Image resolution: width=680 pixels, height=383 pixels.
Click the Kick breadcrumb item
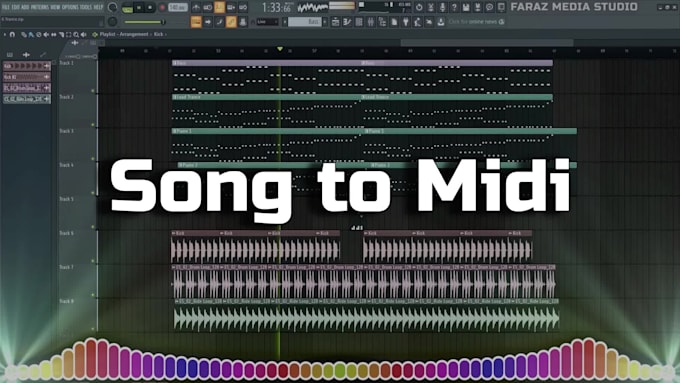(x=158, y=34)
